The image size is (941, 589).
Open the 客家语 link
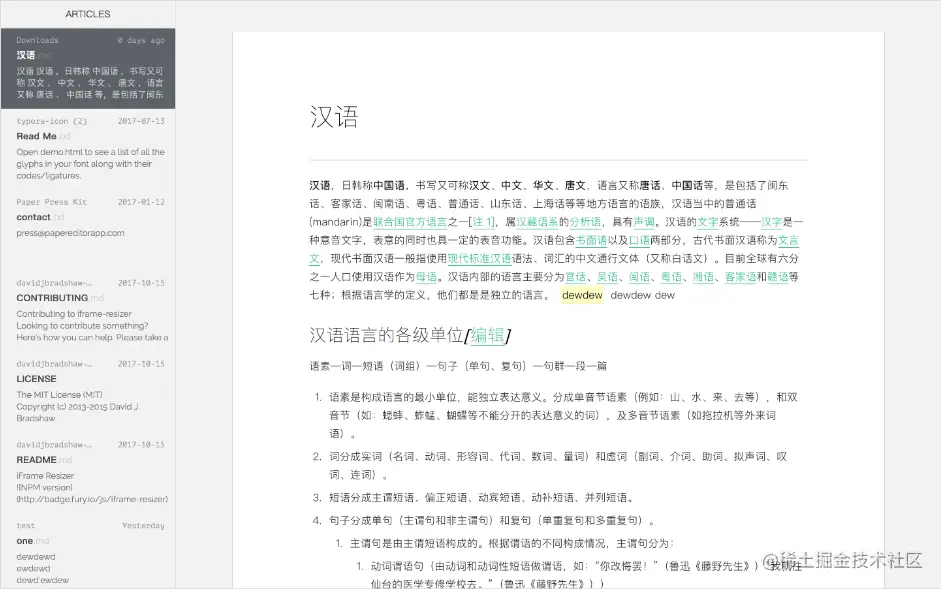pyautogui.click(x=740, y=277)
